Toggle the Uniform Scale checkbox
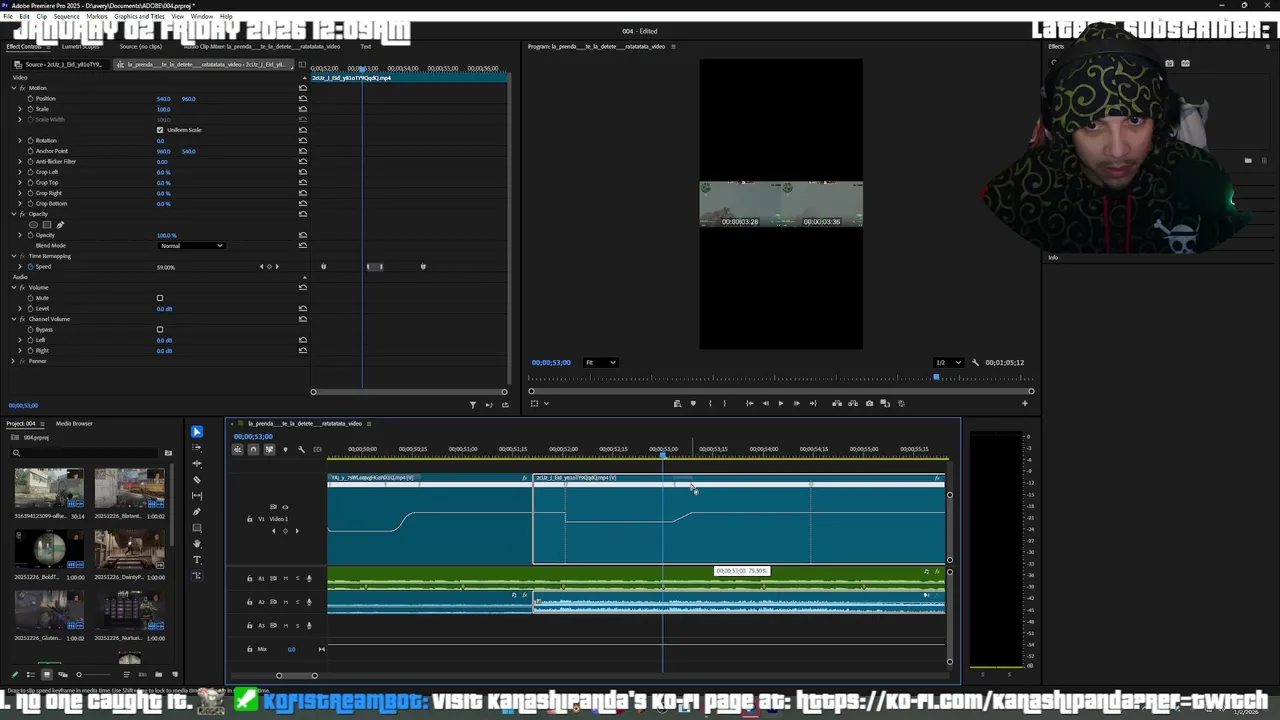 [x=160, y=130]
